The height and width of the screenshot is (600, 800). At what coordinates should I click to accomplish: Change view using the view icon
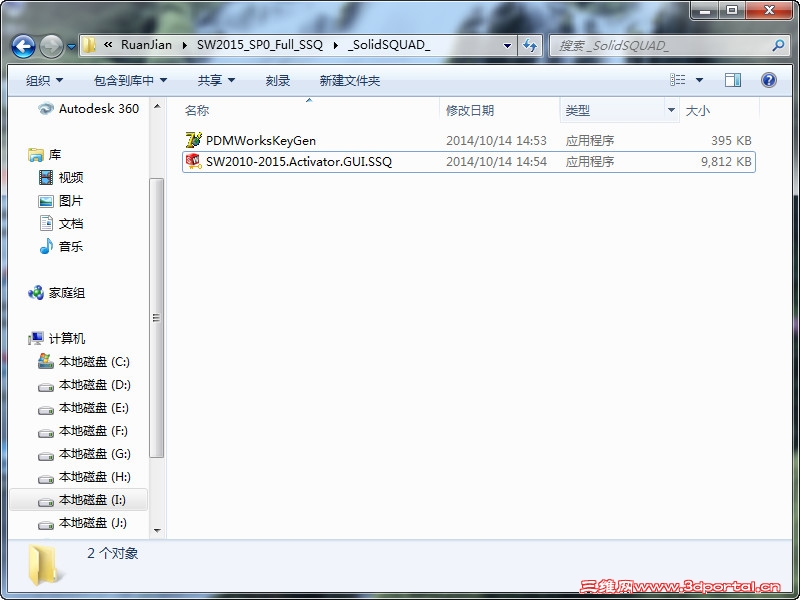(678, 80)
